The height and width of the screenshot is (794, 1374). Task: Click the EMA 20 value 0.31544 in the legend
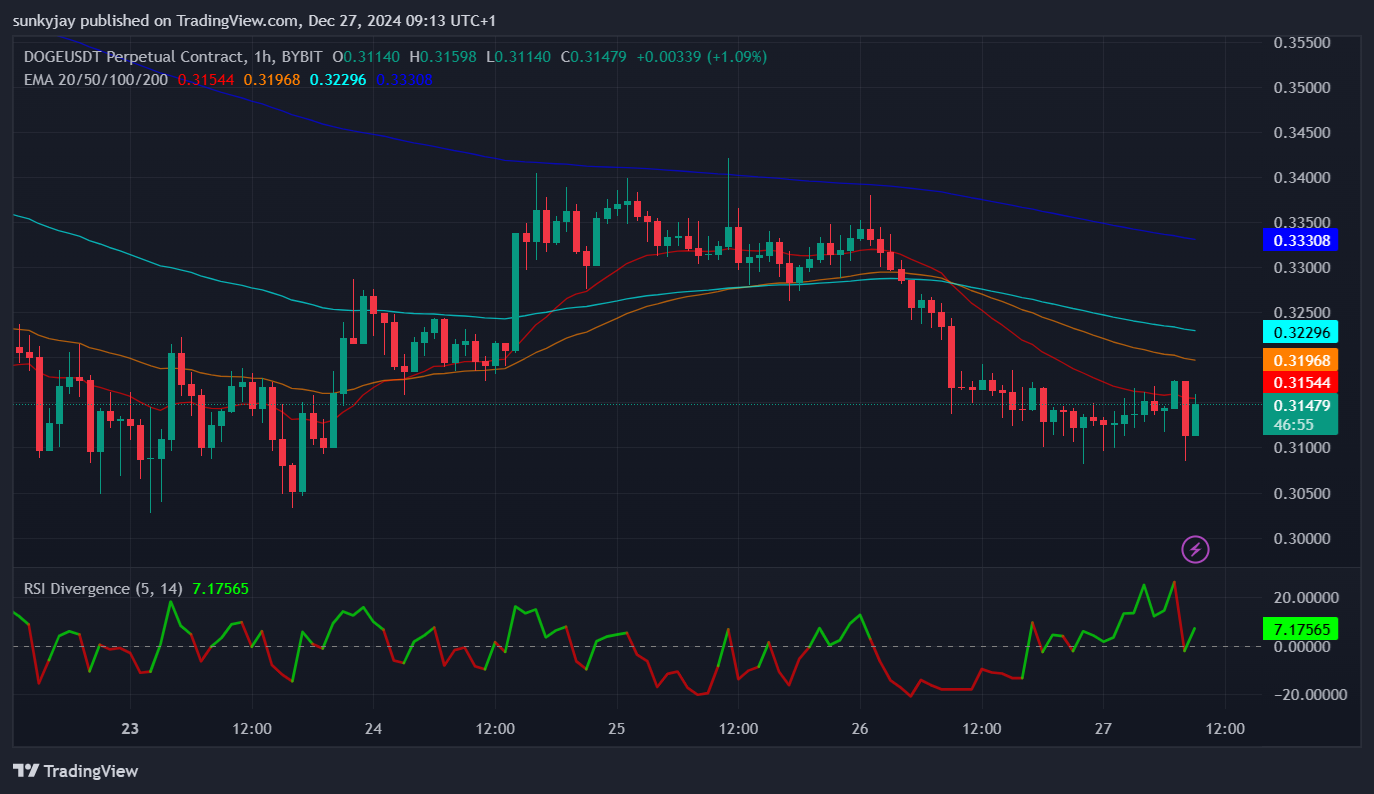click(207, 79)
